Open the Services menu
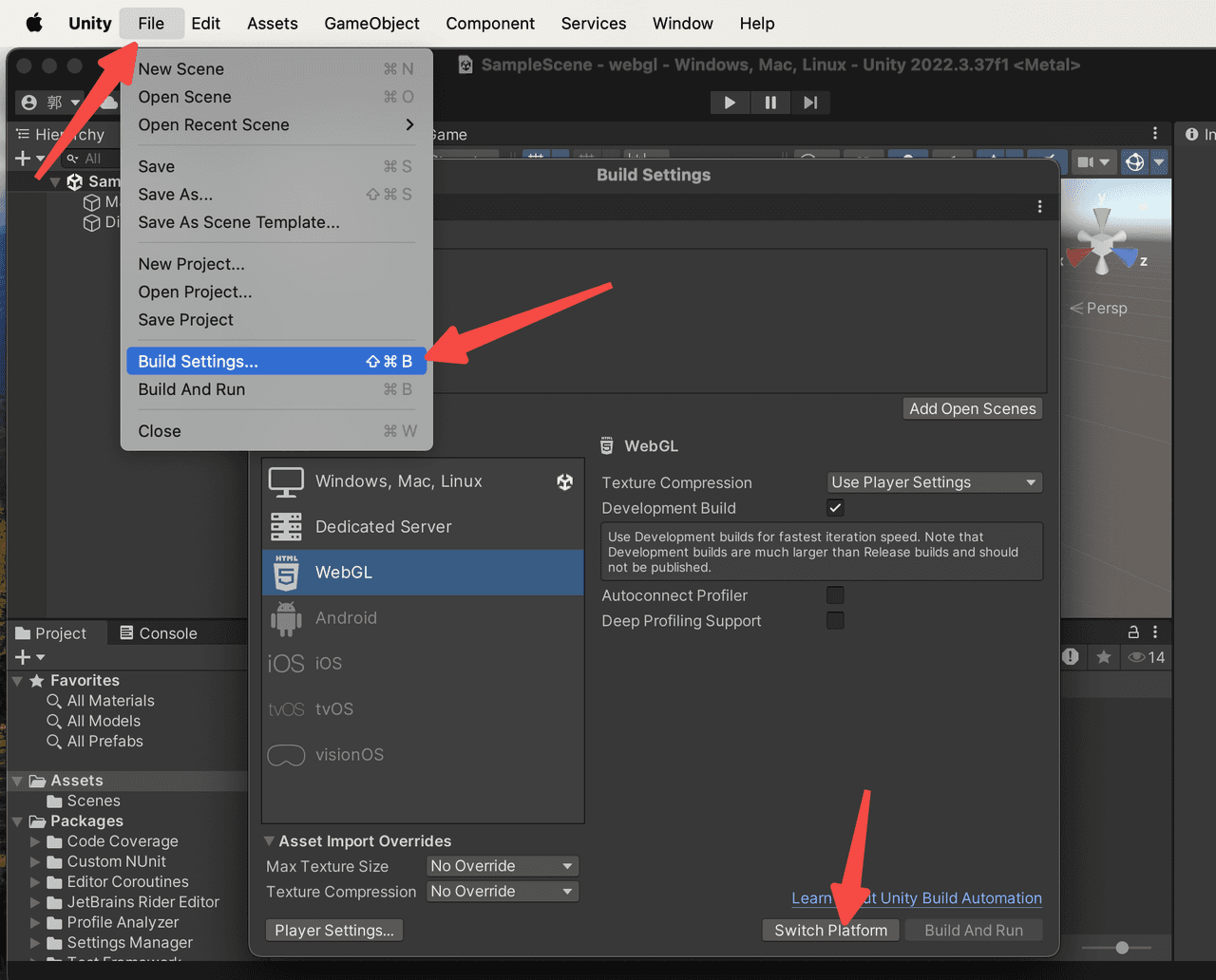 pyautogui.click(x=594, y=23)
